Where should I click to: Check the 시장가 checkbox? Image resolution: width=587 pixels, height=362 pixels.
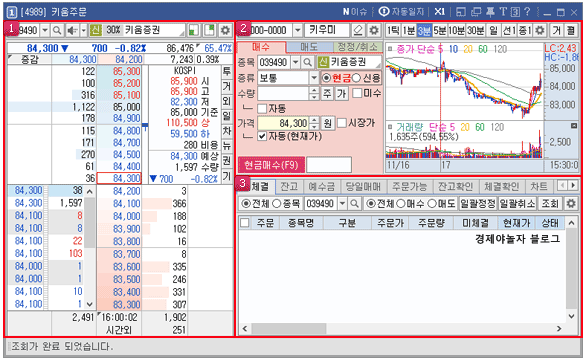pos(342,123)
